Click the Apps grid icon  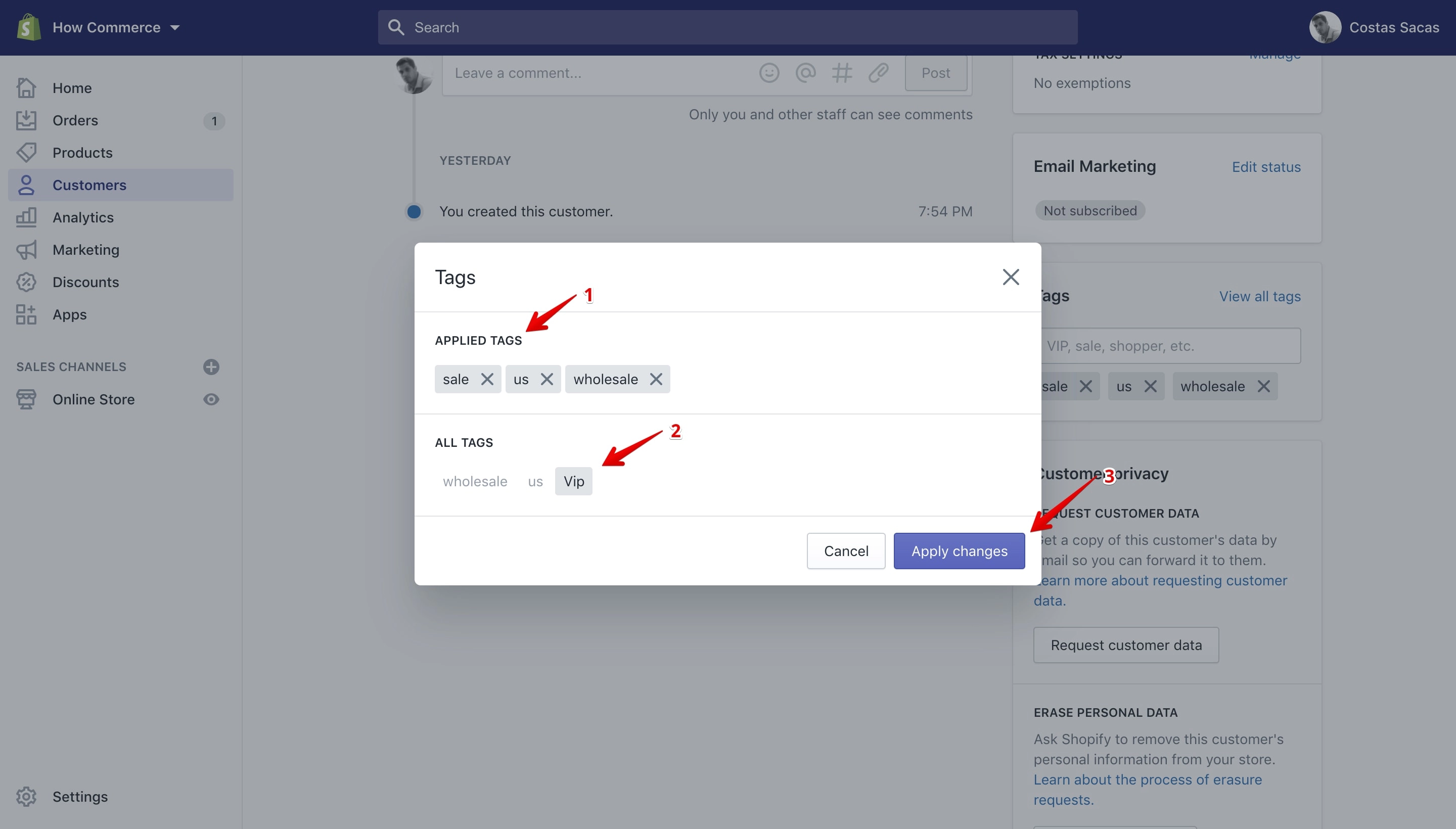click(26, 315)
